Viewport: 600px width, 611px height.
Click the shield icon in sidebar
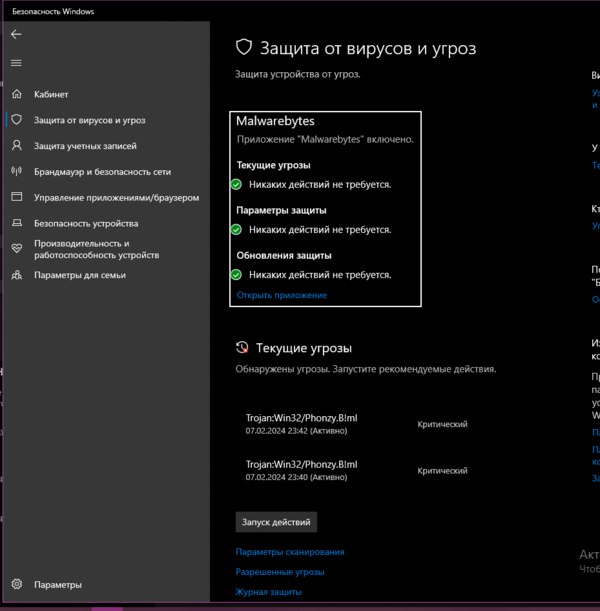[x=16, y=120]
